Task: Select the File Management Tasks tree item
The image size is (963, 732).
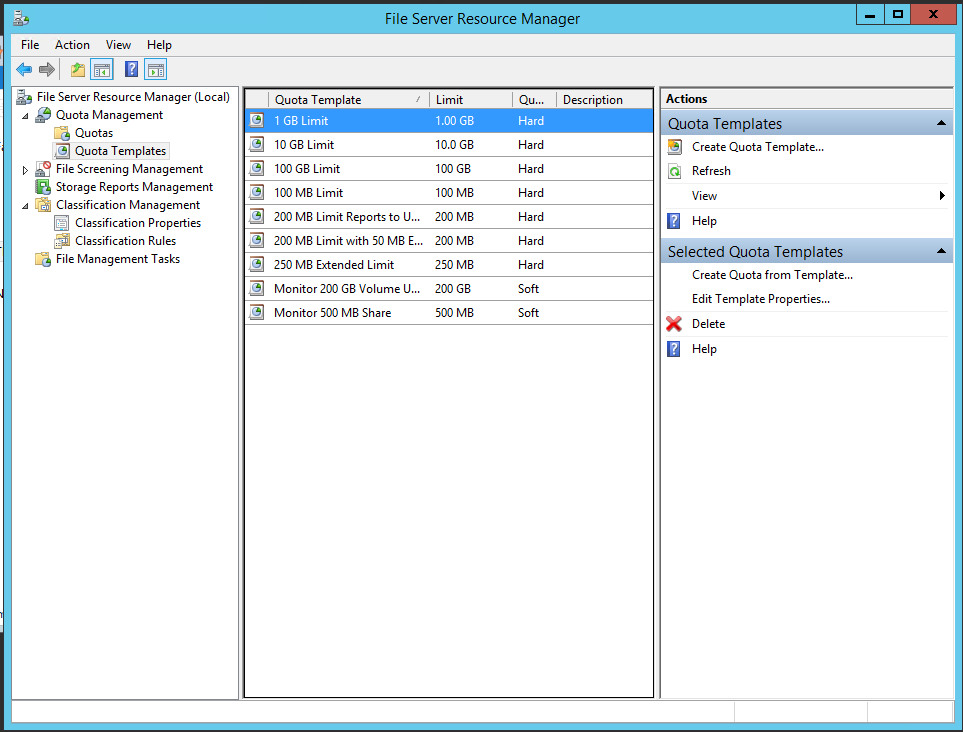Action: coord(117,259)
